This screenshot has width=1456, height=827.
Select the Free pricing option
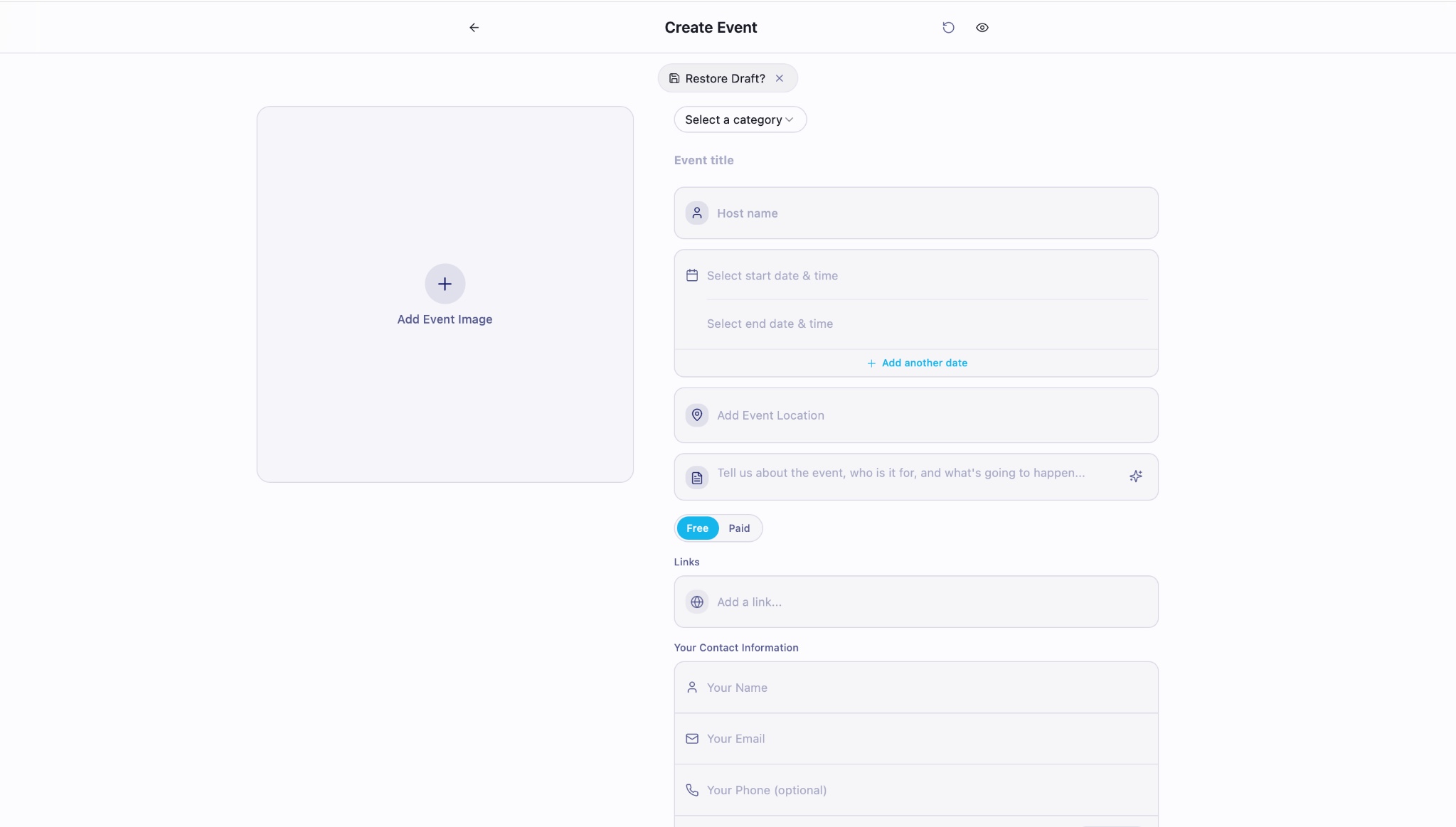click(x=697, y=528)
